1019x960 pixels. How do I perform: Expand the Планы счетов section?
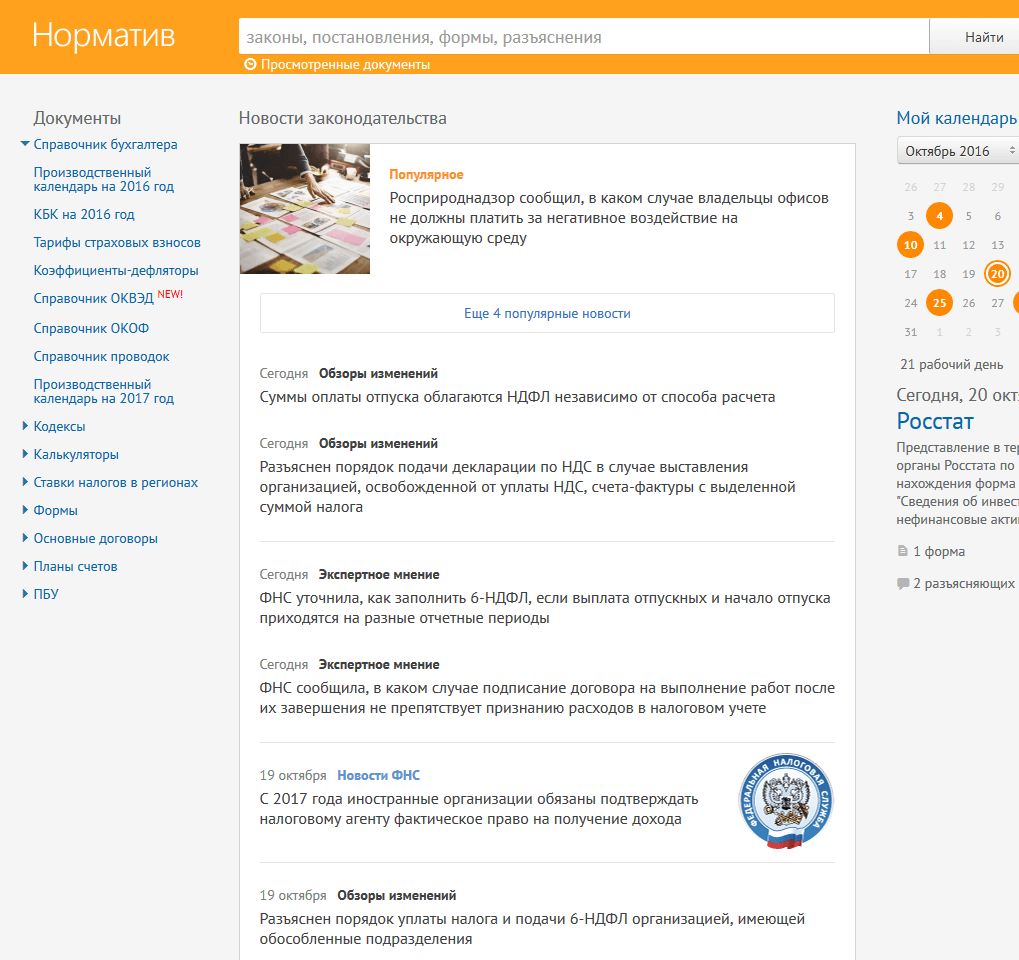25,565
